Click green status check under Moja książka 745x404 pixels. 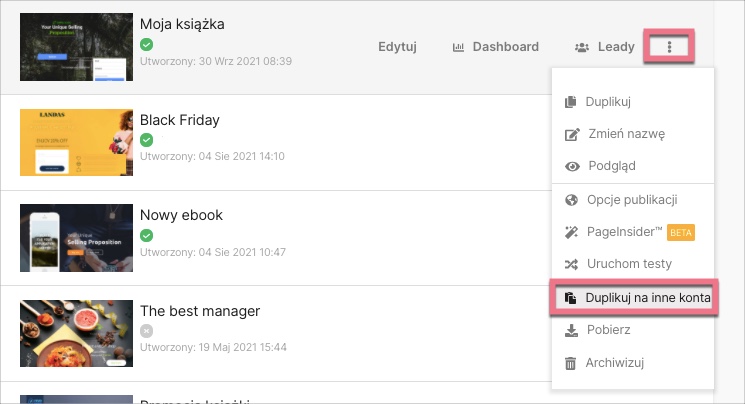click(147, 45)
